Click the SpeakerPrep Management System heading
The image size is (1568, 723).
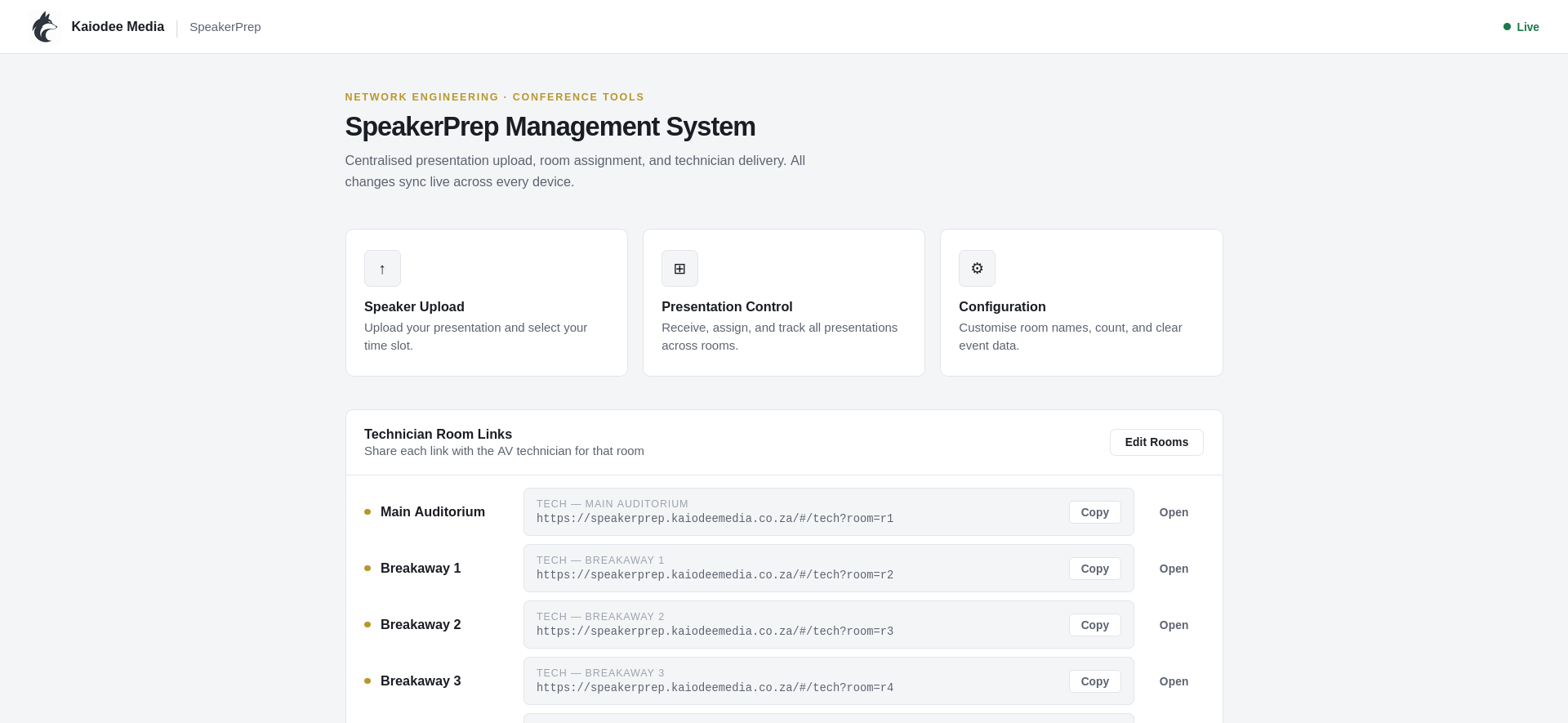point(550,127)
